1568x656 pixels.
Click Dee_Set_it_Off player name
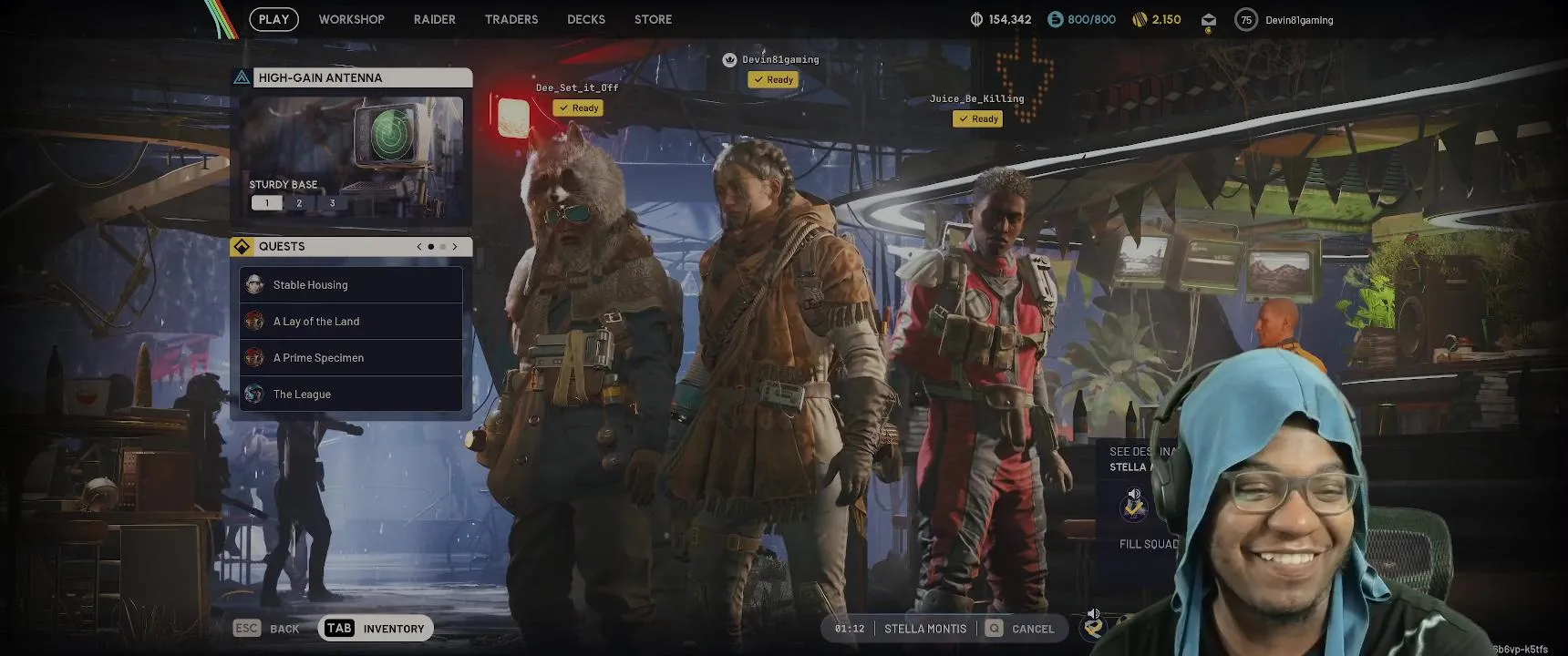pyautogui.click(x=577, y=88)
